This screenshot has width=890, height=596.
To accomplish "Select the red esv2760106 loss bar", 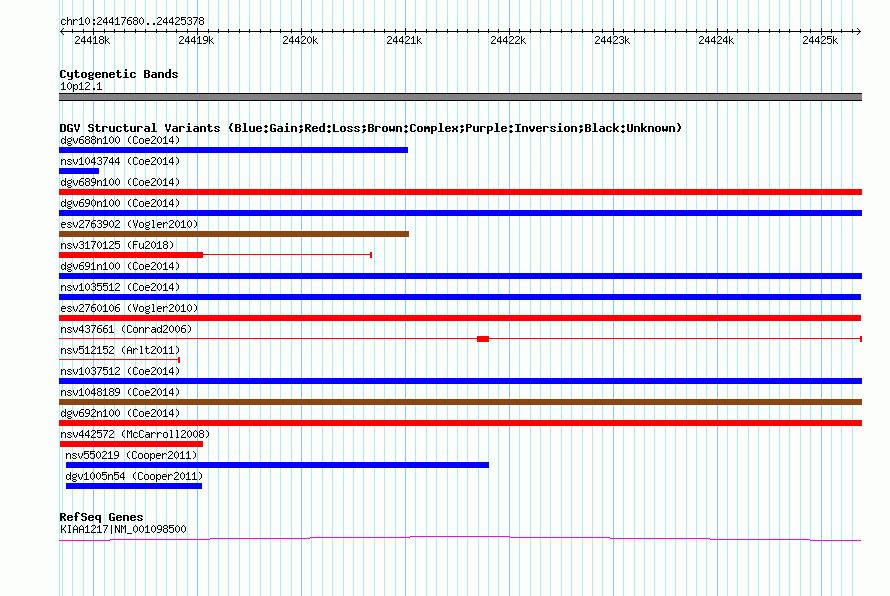I will tap(460, 318).
